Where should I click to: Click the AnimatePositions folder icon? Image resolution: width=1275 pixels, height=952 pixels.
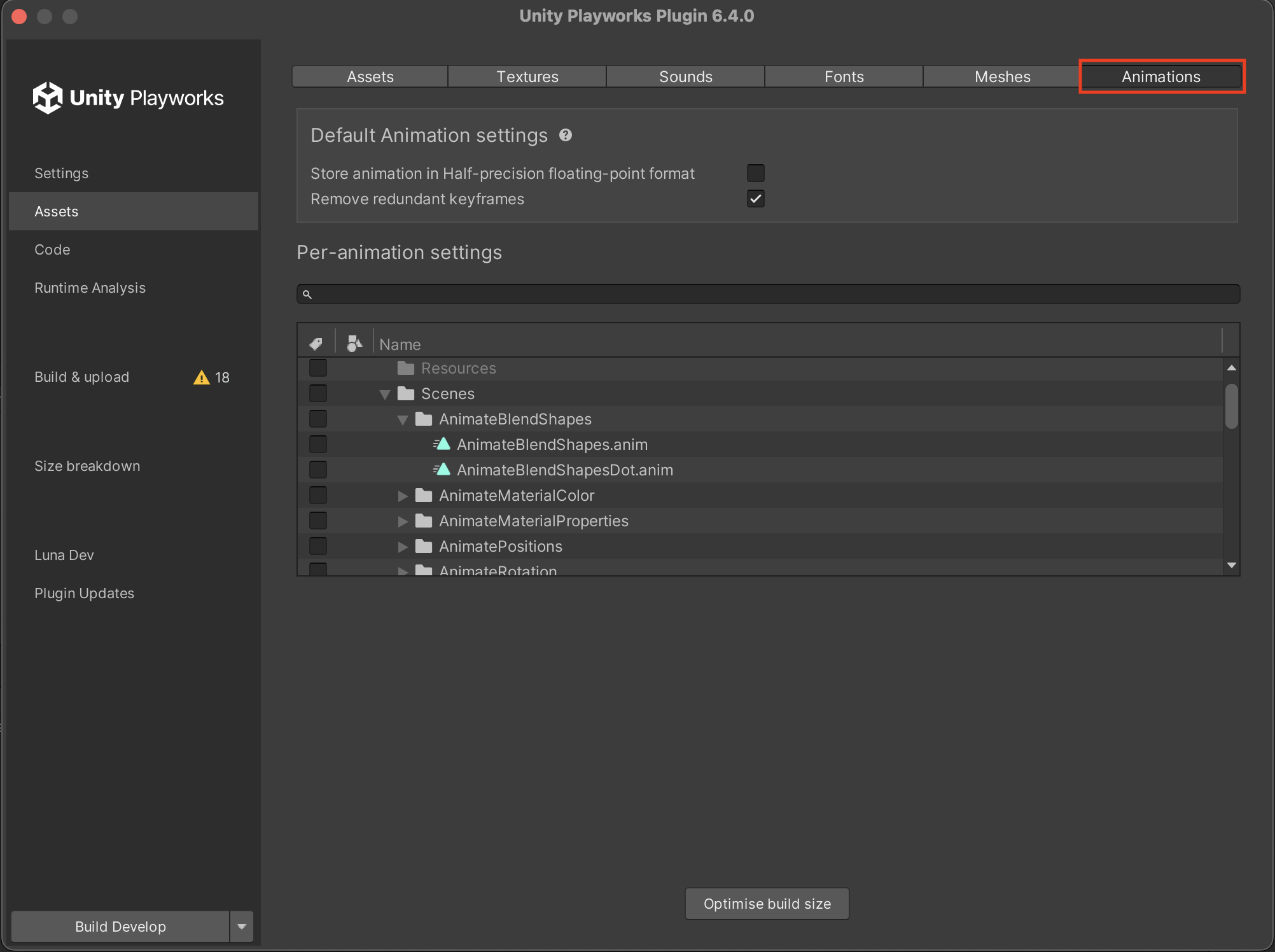(x=424, y=546)
